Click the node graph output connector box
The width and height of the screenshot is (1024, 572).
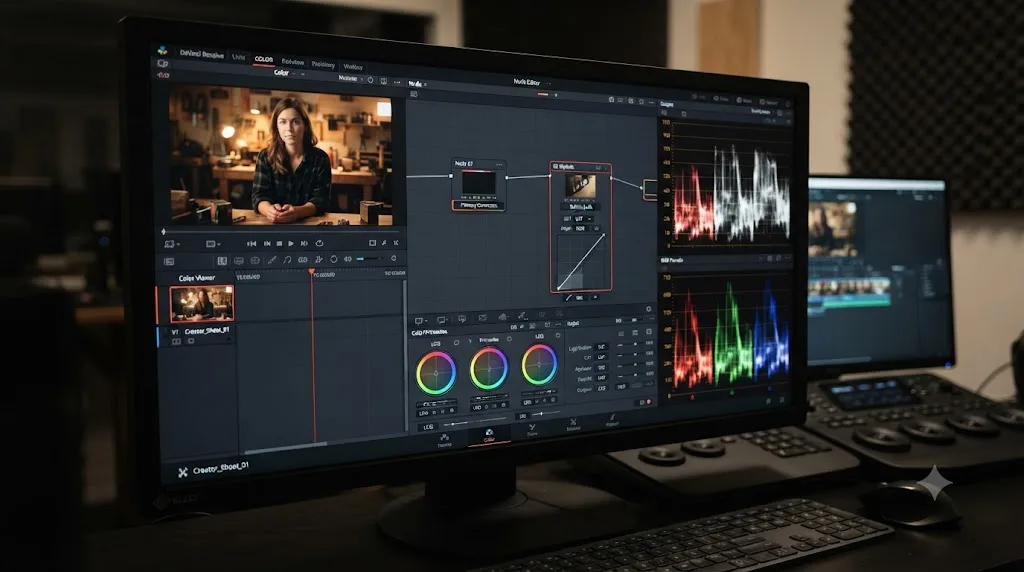[650, 189]
